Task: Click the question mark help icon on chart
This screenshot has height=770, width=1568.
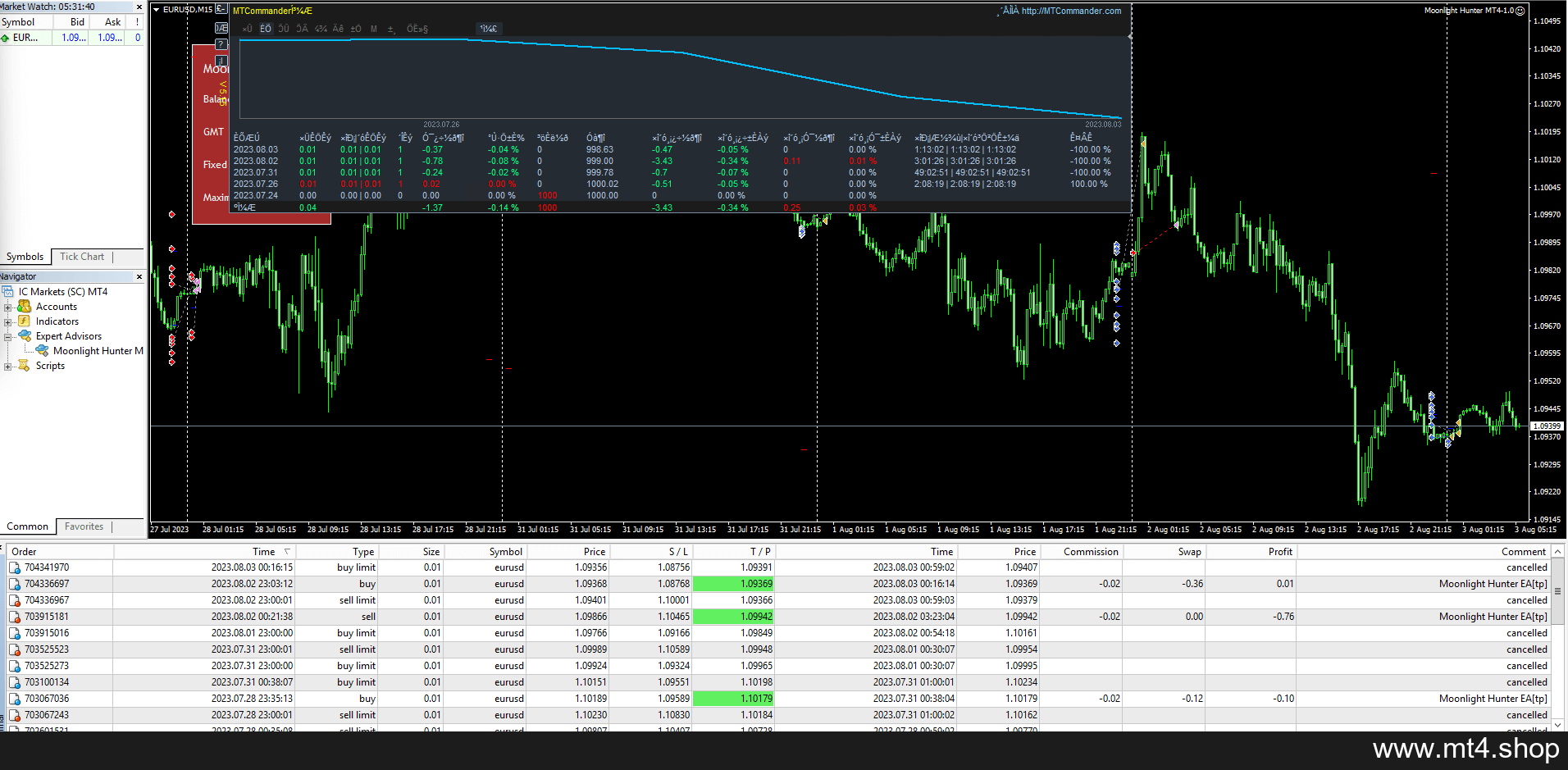Action: (x=221, y=44)
